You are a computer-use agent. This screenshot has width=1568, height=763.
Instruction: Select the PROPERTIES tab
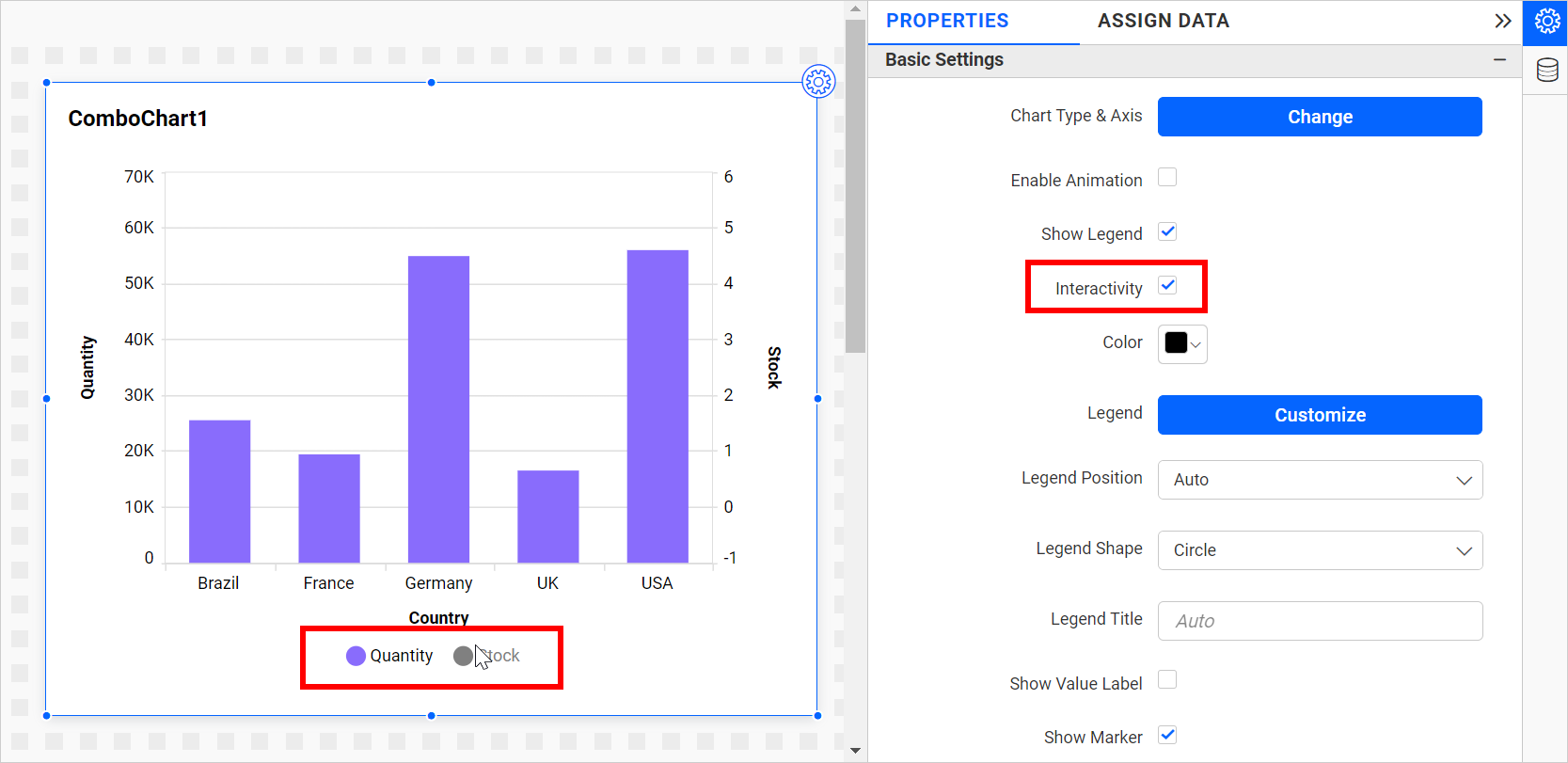tap(947, 21)
